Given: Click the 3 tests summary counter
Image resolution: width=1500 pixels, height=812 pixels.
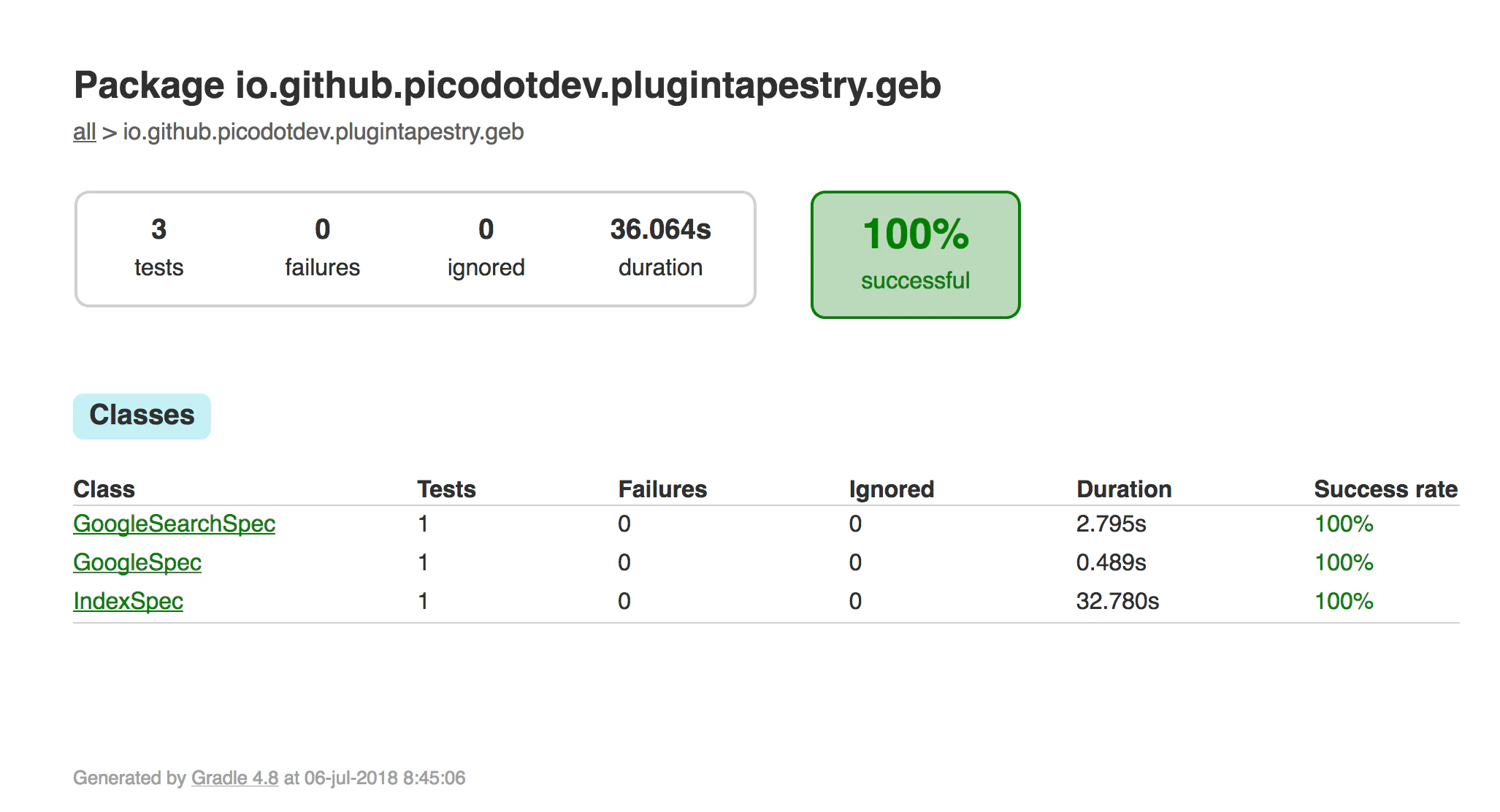Looking at the screenshot, I should (x=158, y=248).
